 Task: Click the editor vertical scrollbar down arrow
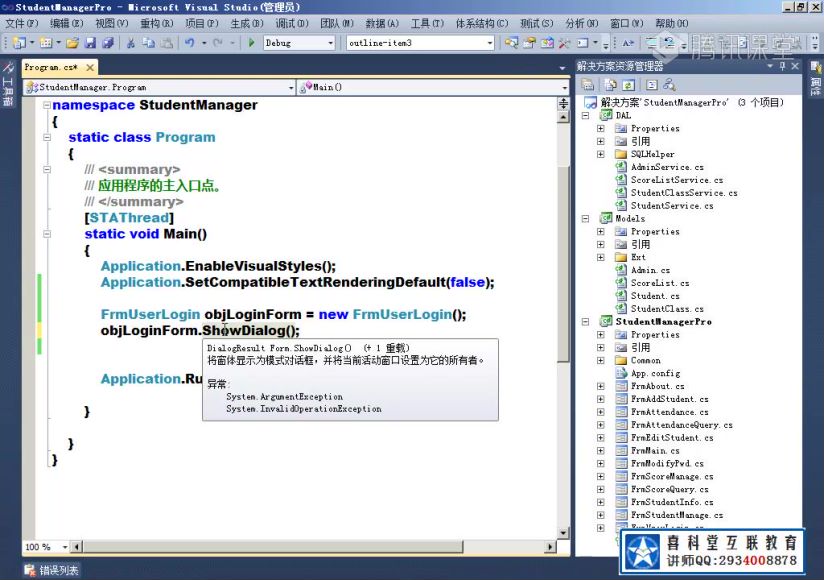tap(563, 533)
